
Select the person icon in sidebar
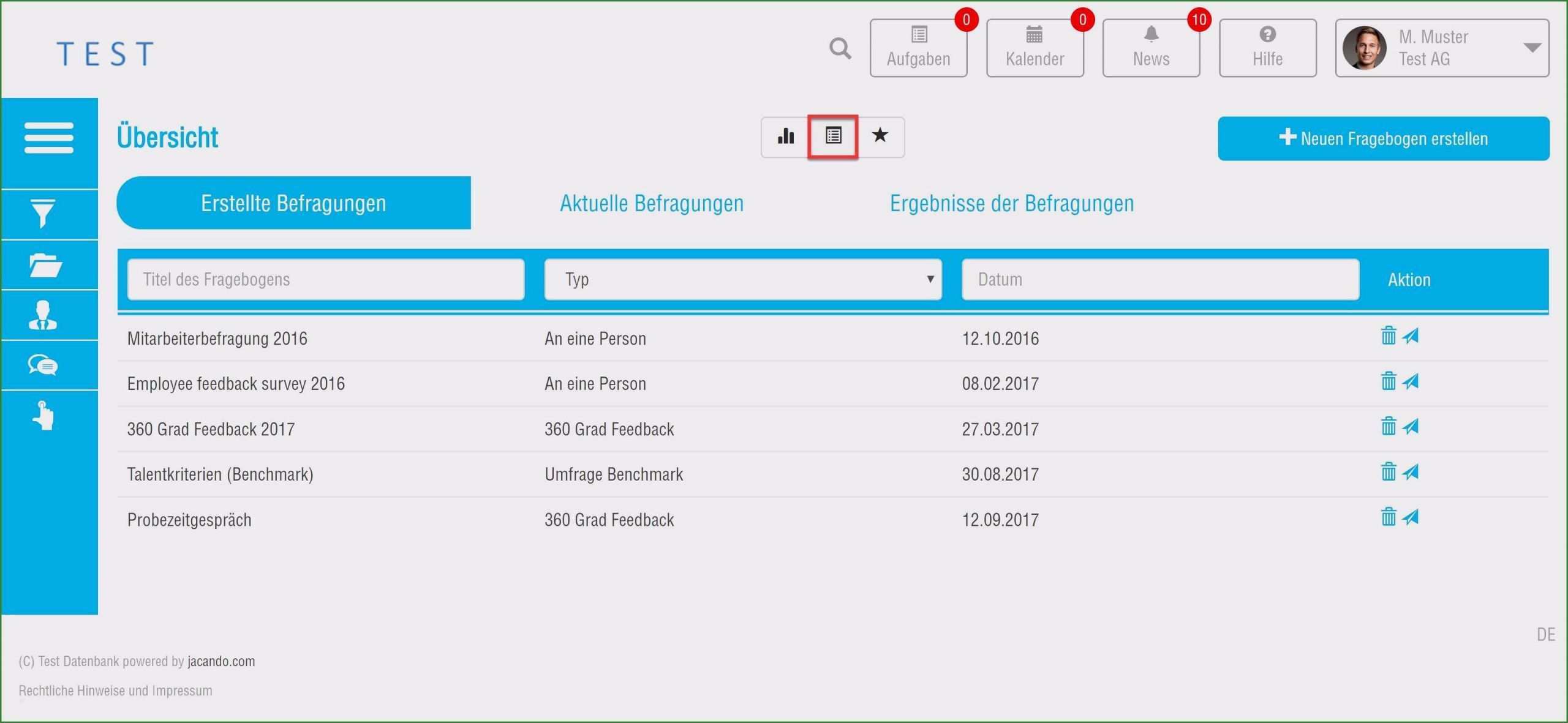coord(43,315)
